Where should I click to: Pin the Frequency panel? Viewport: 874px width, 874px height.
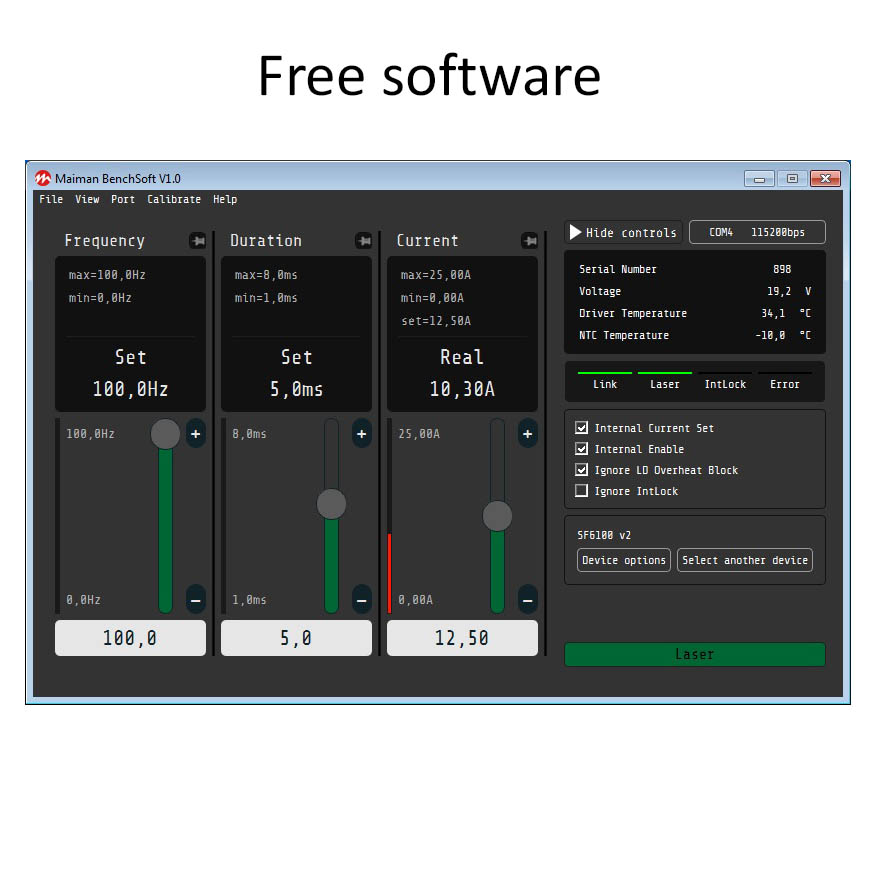pos(198,241)
